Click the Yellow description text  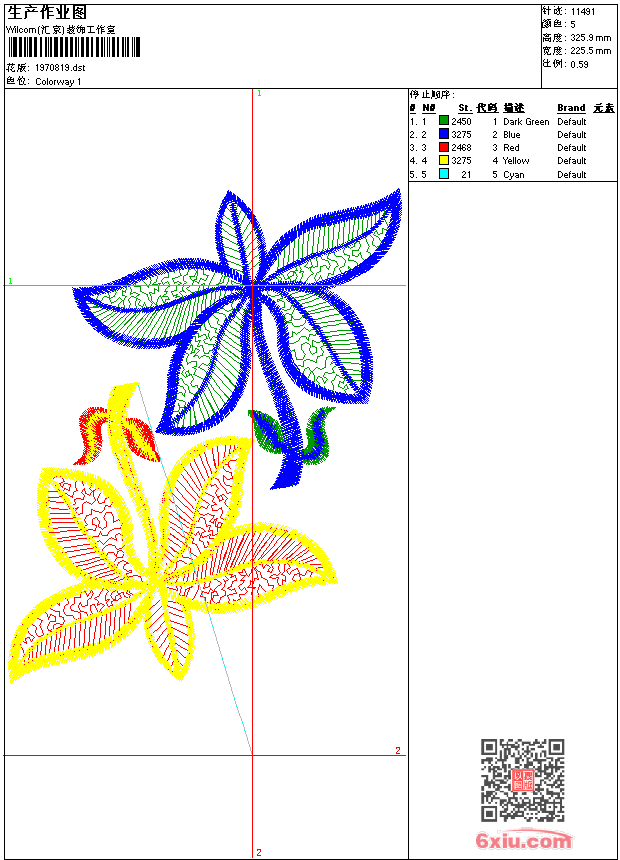click(x=516, y=161)
